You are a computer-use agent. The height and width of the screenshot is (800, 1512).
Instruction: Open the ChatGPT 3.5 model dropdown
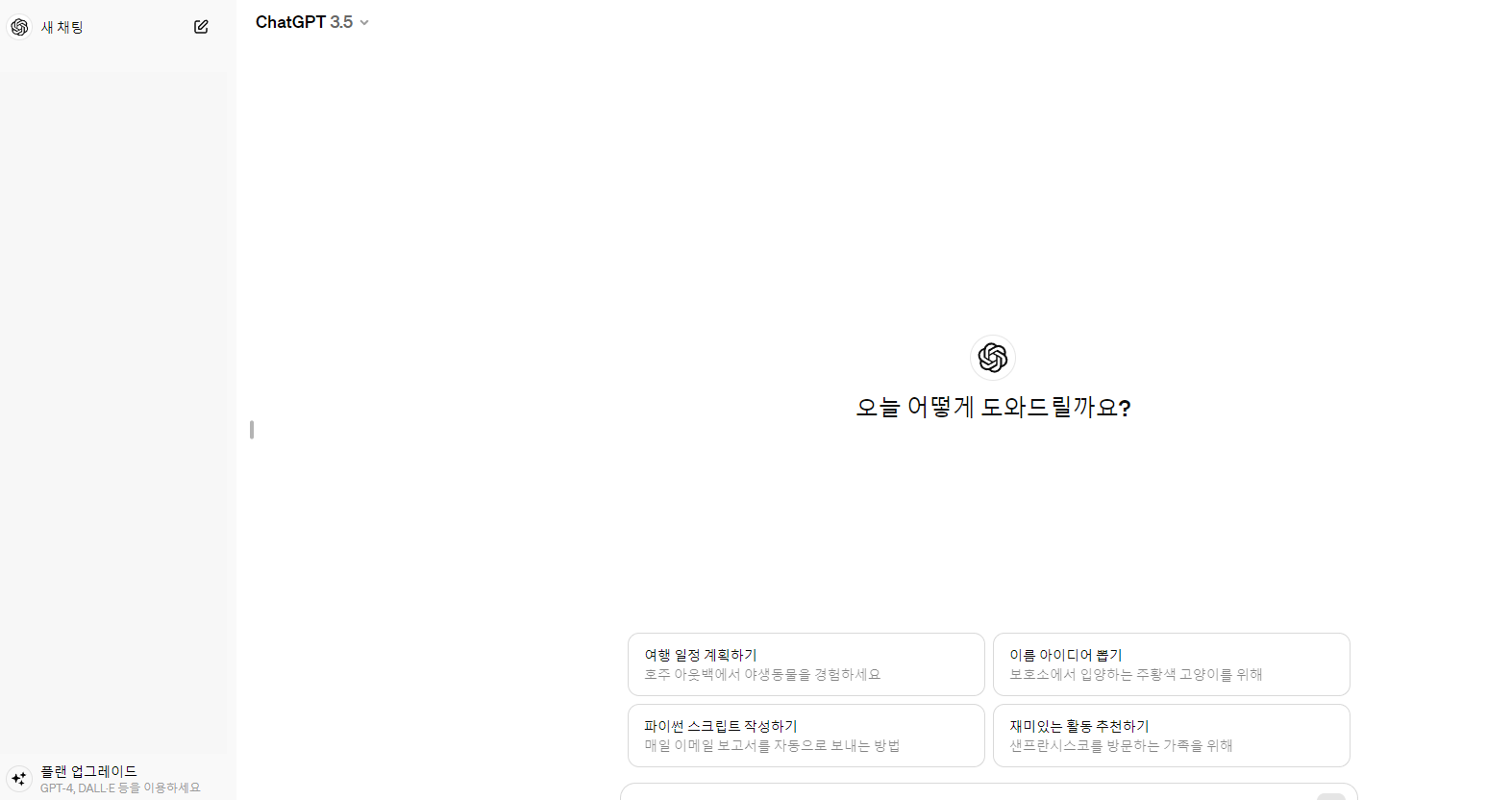pos(312,22)
